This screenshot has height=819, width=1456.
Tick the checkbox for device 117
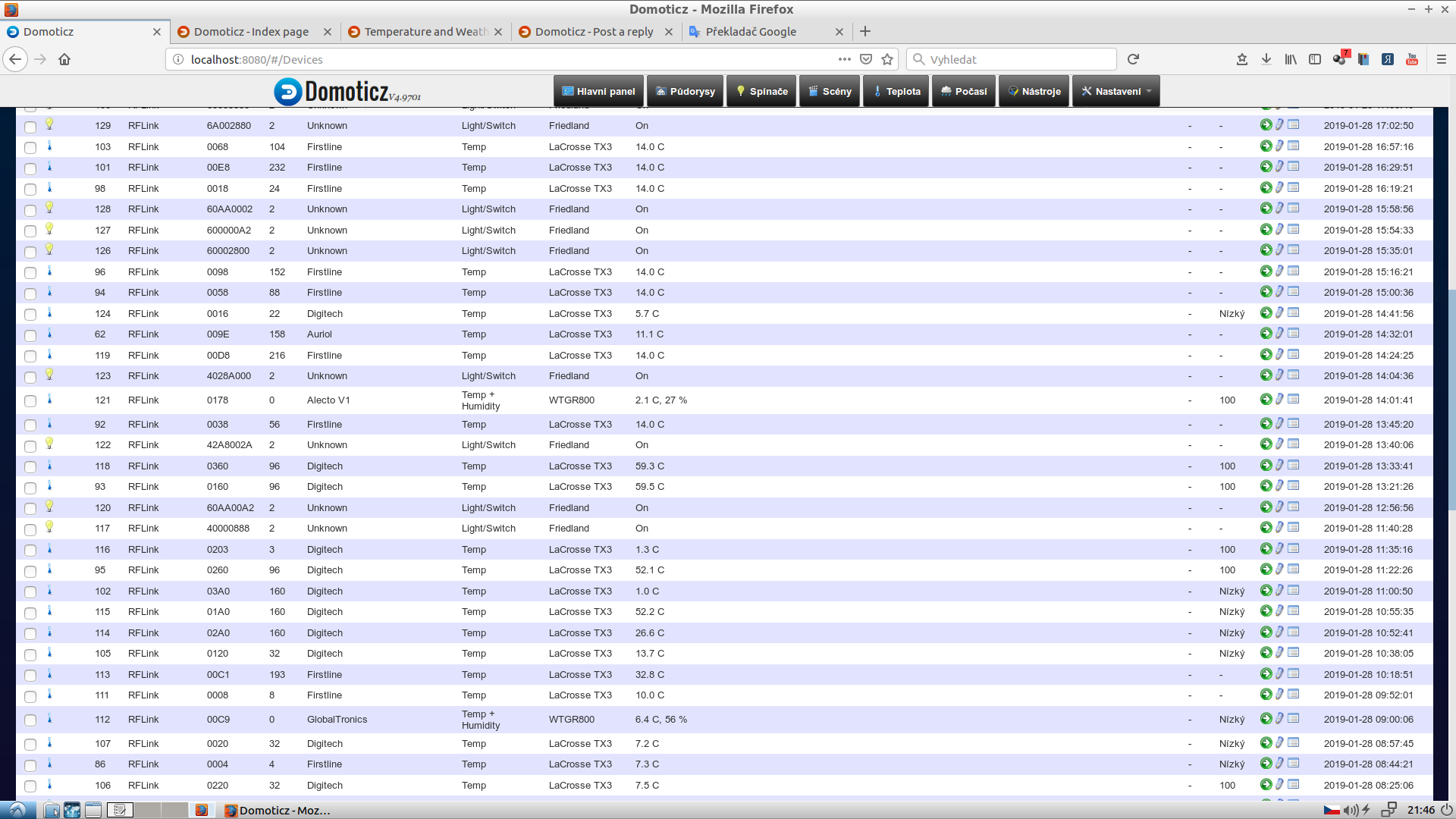click(30, 529)
